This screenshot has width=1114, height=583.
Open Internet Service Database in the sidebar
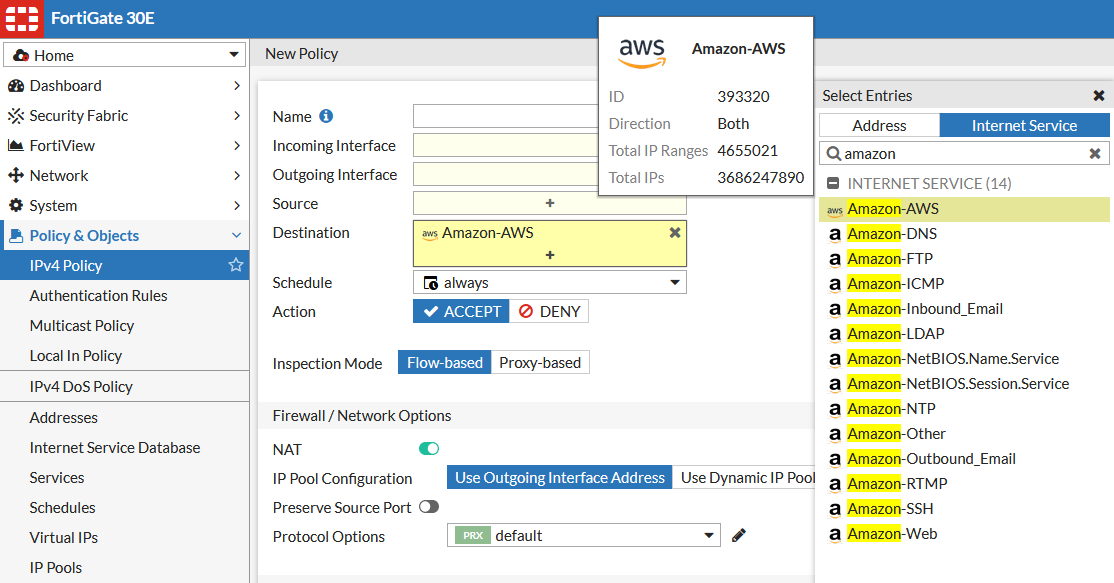point(115,447)
